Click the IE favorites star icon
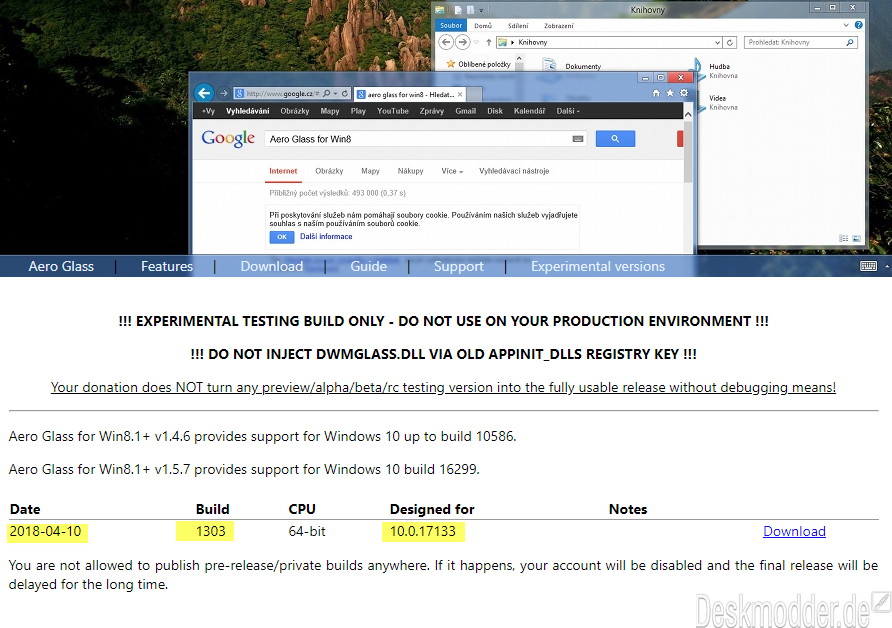Image resolution: width=892 pixels, height=628 pixels. tap(670, 93)
